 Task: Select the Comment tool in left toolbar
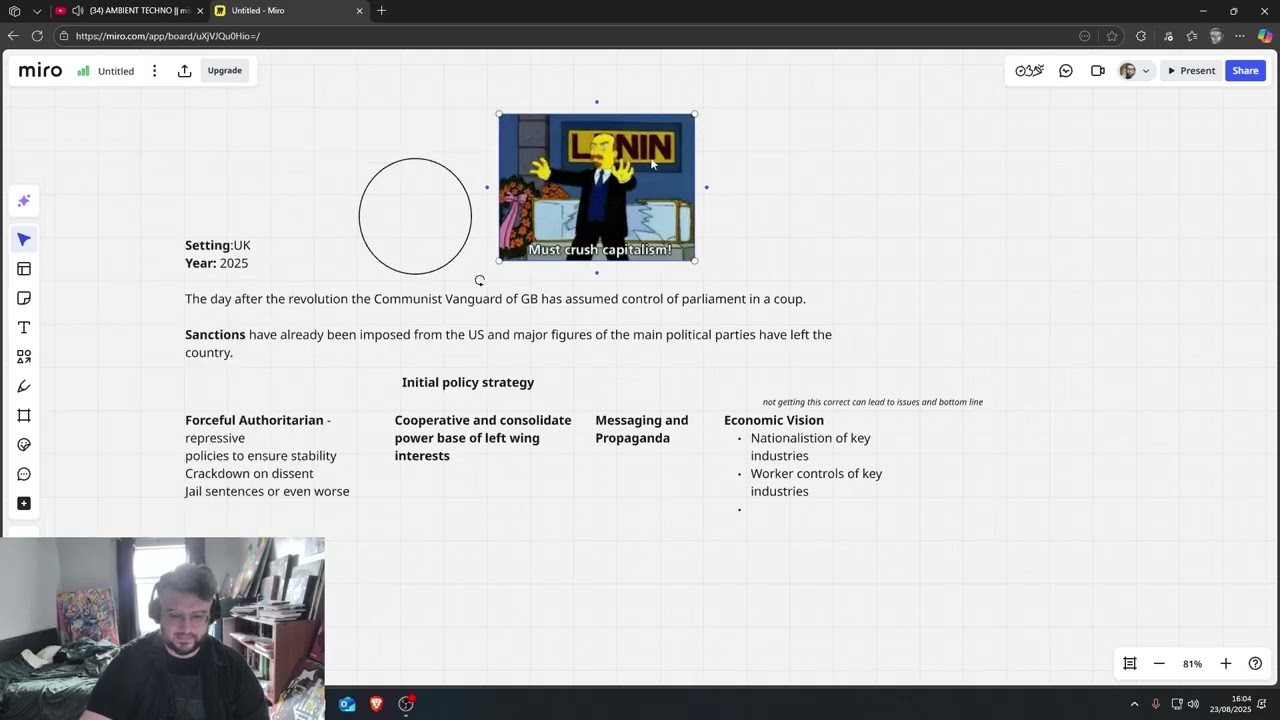pyautogui.click(x=24, y=474)
